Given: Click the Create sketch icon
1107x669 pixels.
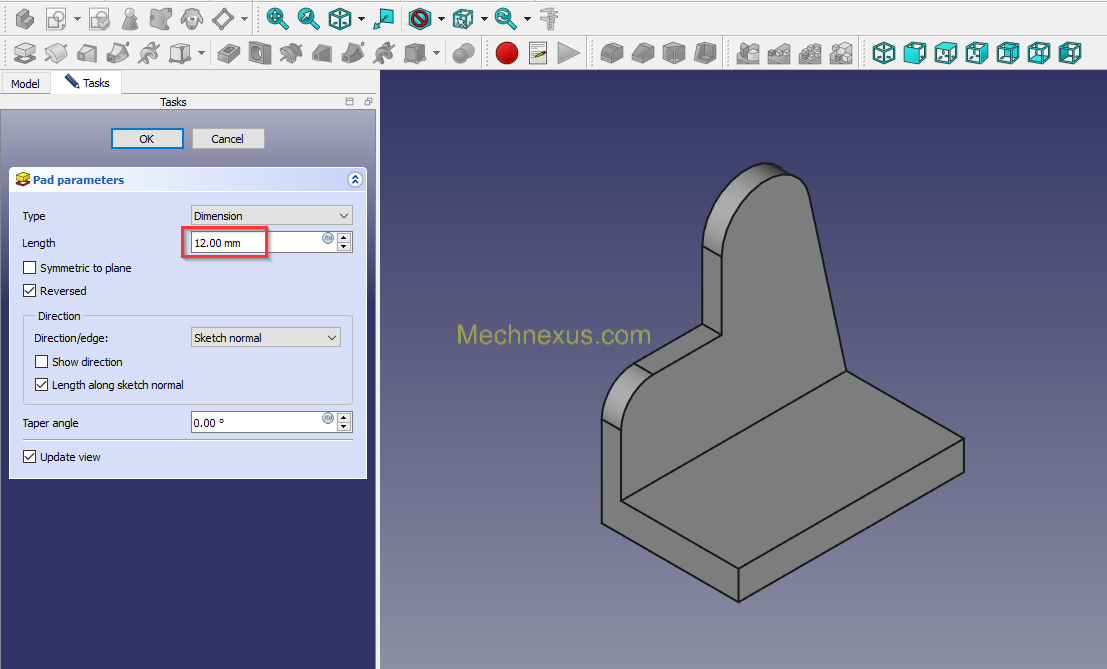Looking at the screenshot, I should coord(56,19).
